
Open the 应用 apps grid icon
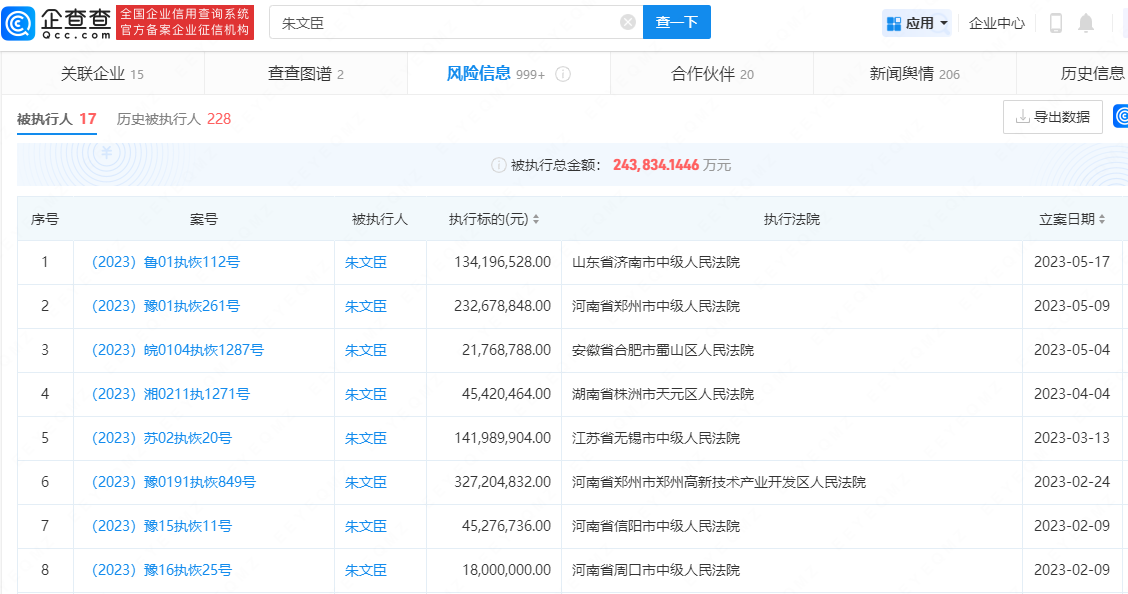(893, 24)
